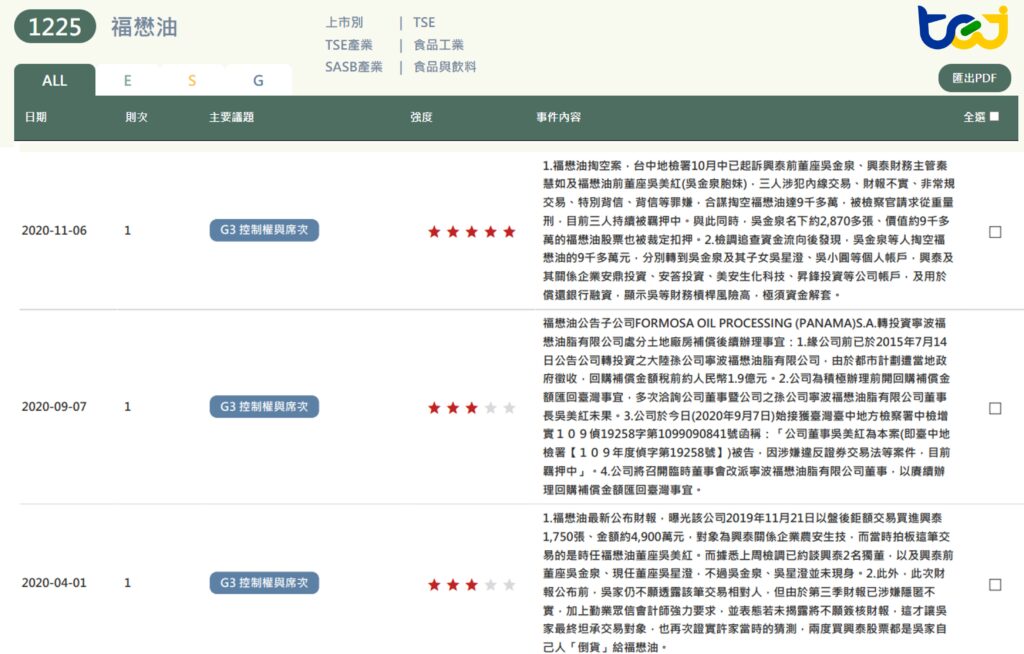The image size is (1024, 654).
Task: Switch to the S tab
Action: point(192,79)
